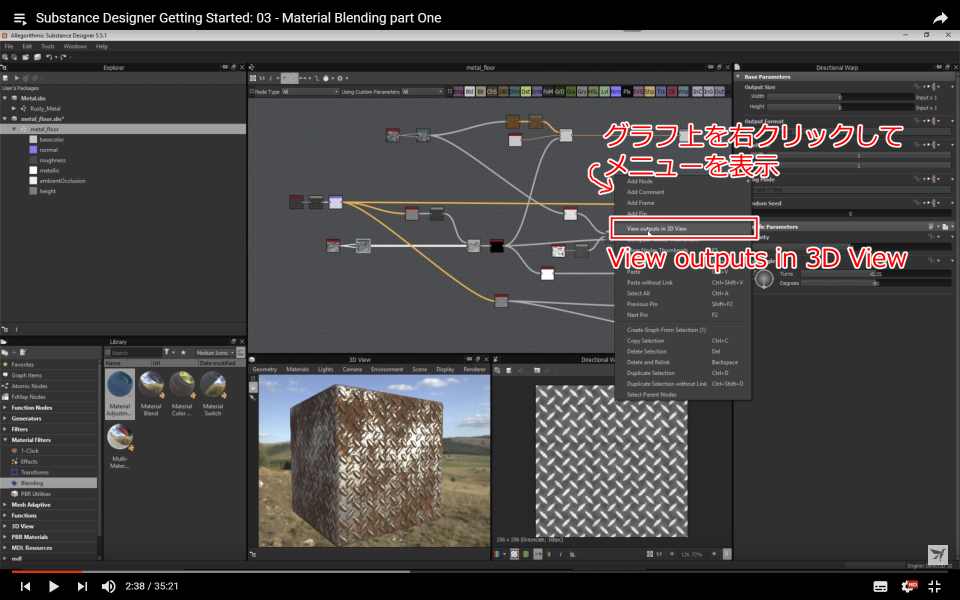Open Library filter funnel dropdown

[x=169, y=353]
